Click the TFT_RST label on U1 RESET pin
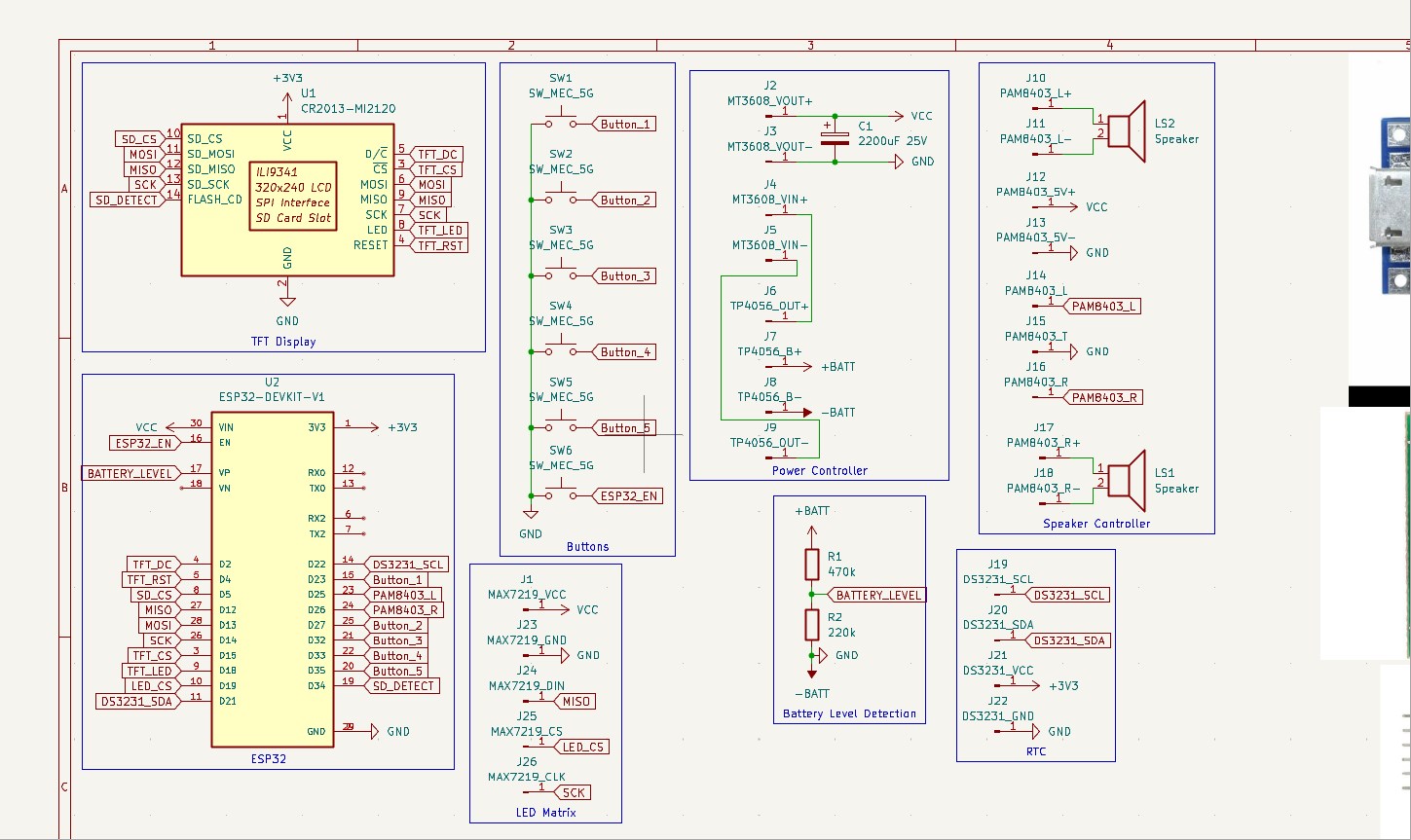 coord(438,245)
